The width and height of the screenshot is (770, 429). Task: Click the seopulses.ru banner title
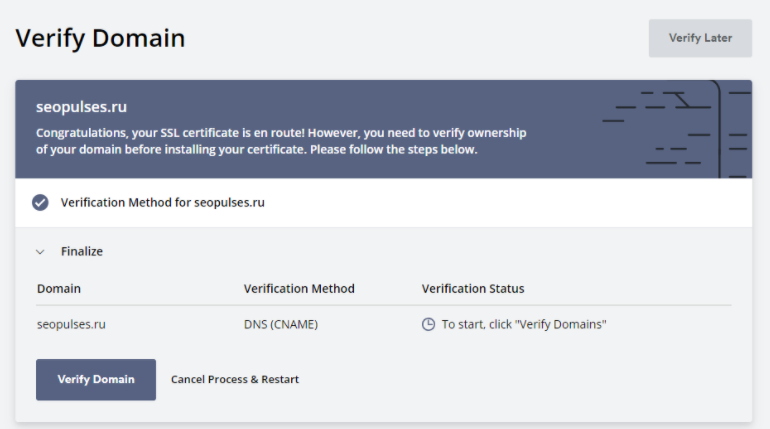point(82,107)
